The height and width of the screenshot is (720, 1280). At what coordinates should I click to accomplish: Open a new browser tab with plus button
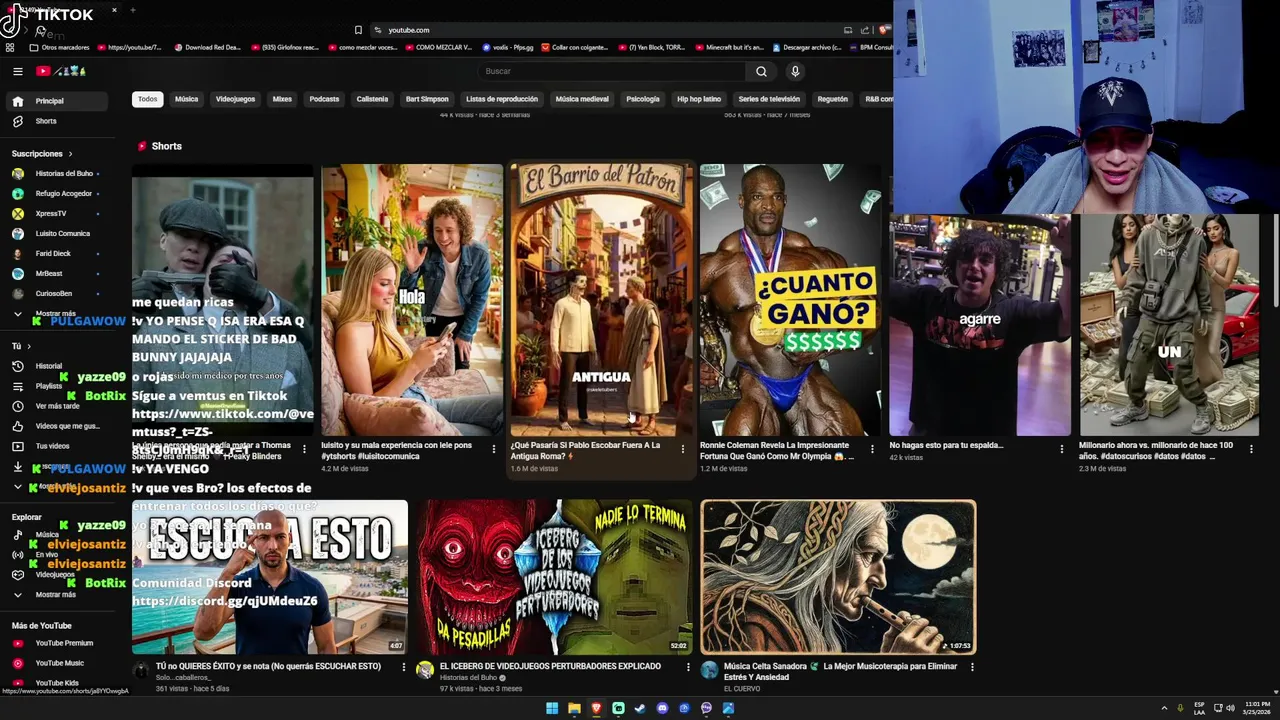click(x=132, y=10)
